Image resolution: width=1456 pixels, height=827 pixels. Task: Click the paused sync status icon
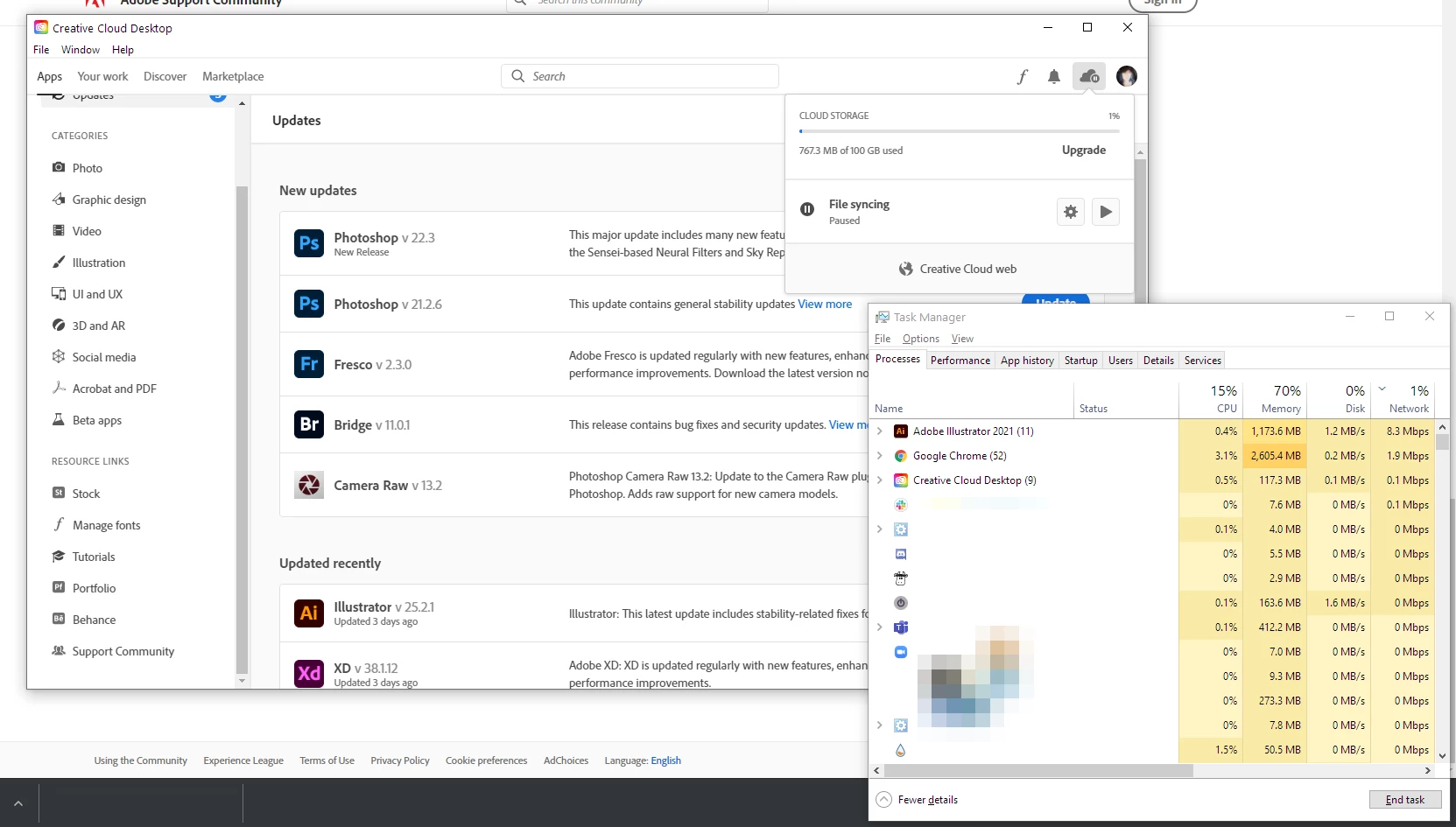tap(807, 209)
